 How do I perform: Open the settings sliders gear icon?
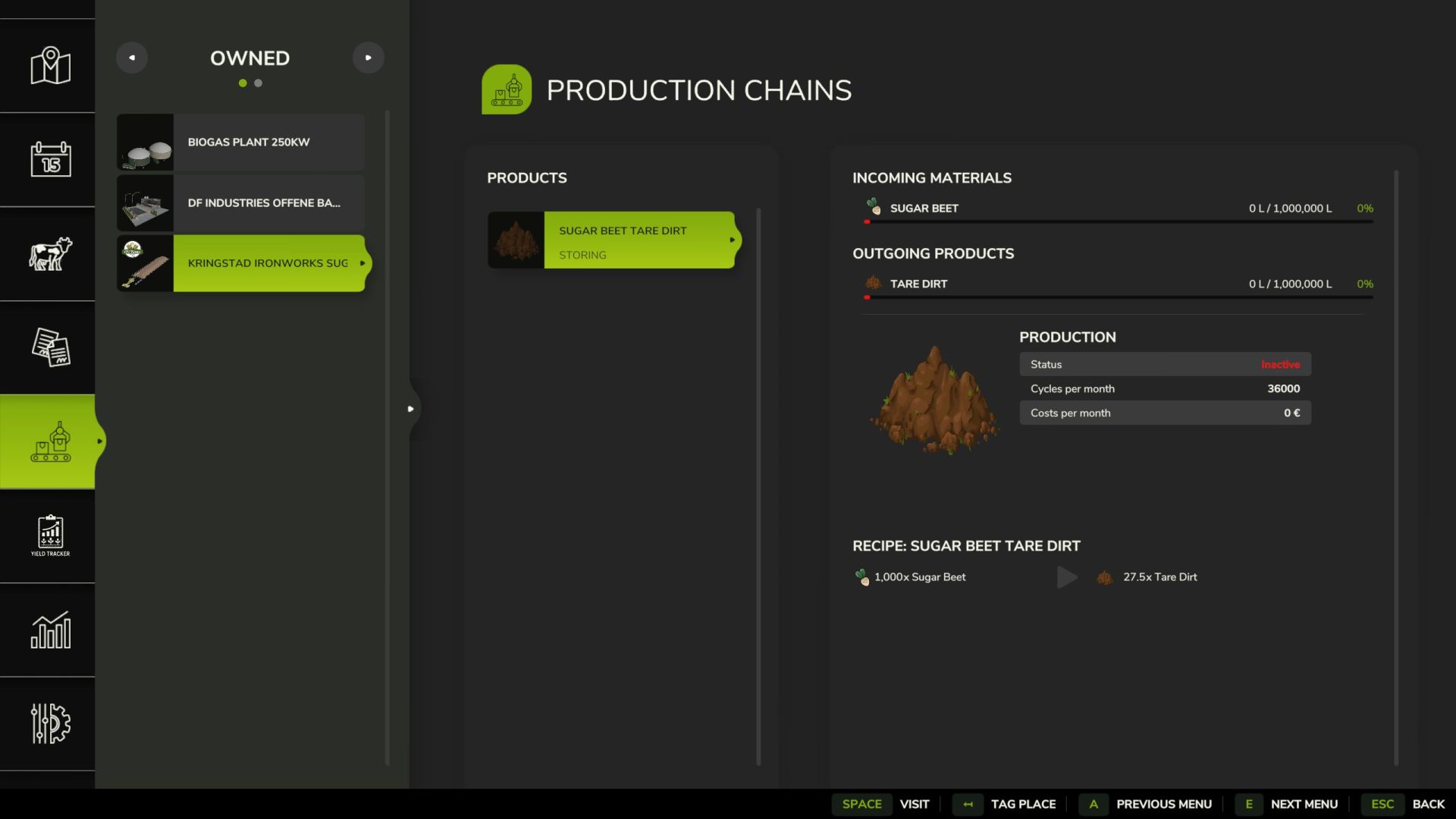point(50,723)
